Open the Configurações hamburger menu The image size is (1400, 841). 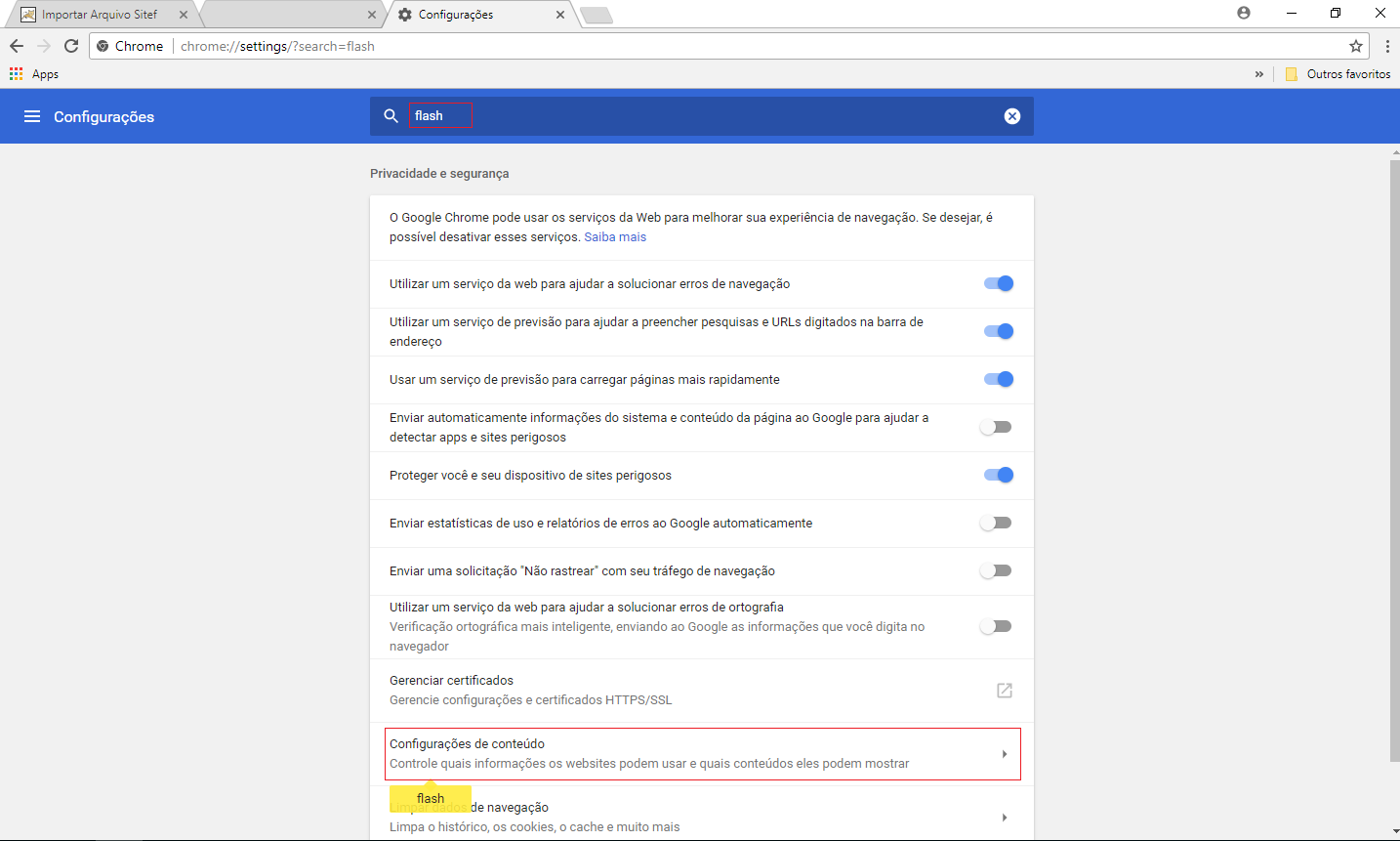tap(32, 116)
